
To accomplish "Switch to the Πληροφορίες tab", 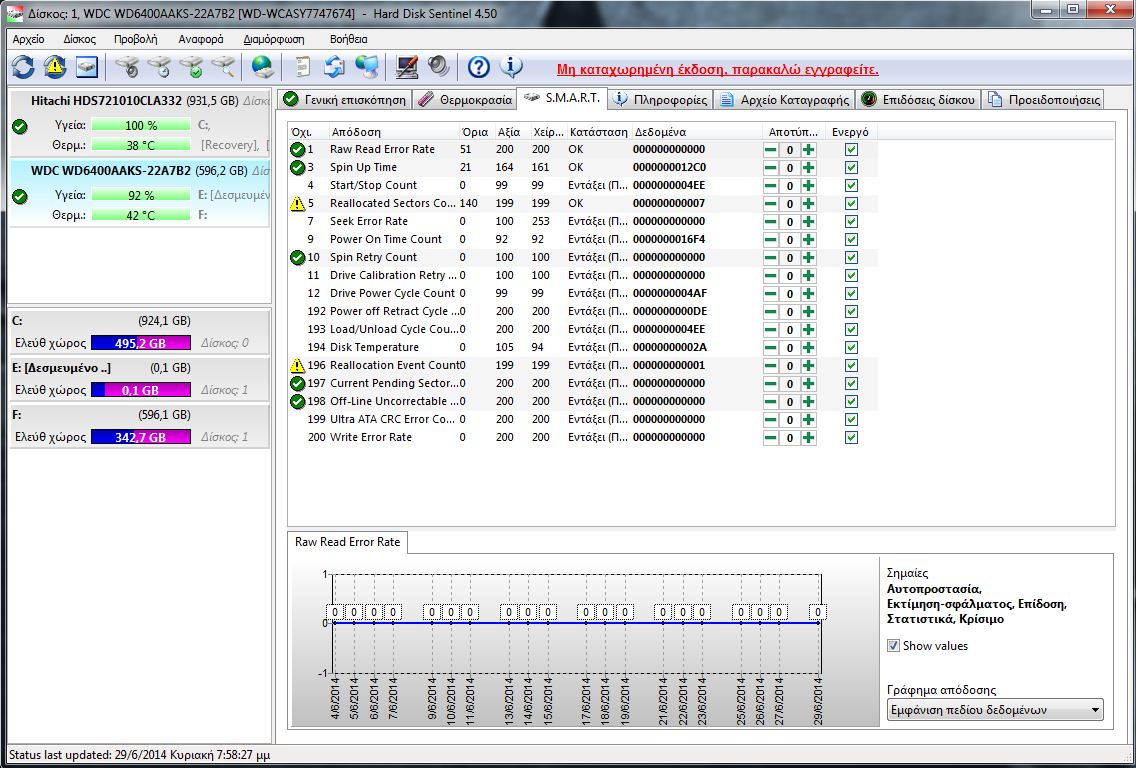I will click(659, 100).
